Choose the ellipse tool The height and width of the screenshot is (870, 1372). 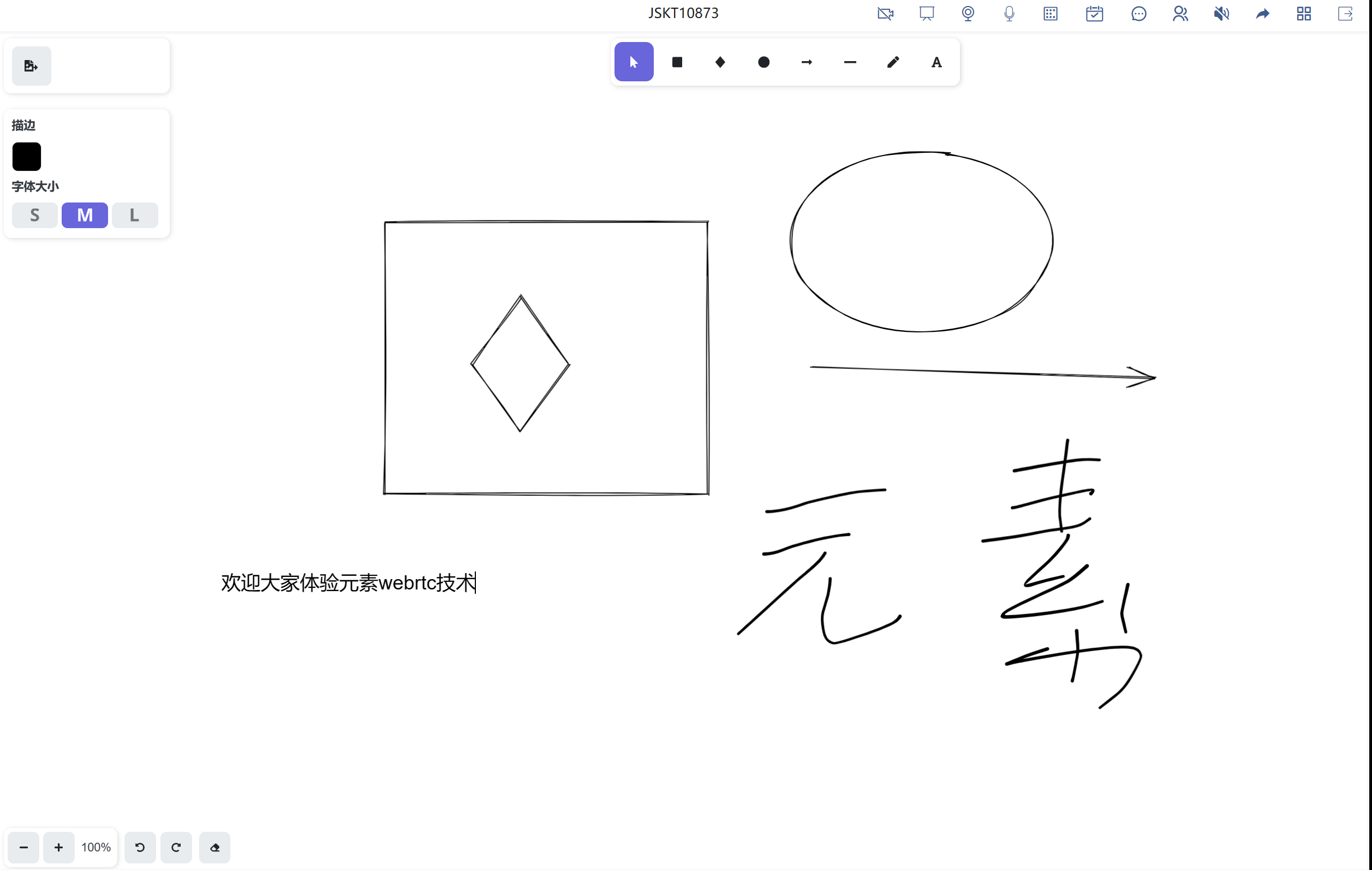(763, 62)
